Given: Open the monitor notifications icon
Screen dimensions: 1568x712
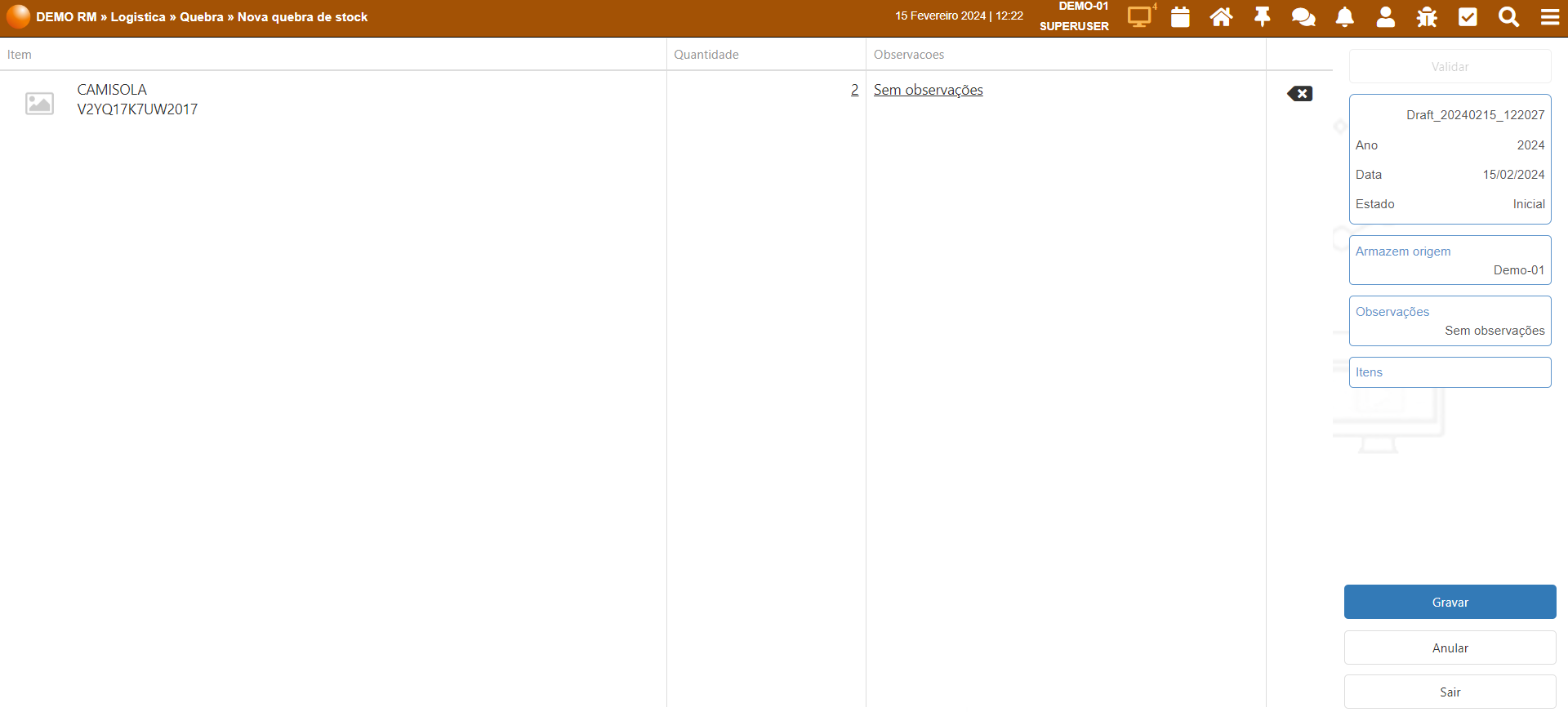Looking at the screenshot, I should pyautogui.click(x=1139, y=16).
